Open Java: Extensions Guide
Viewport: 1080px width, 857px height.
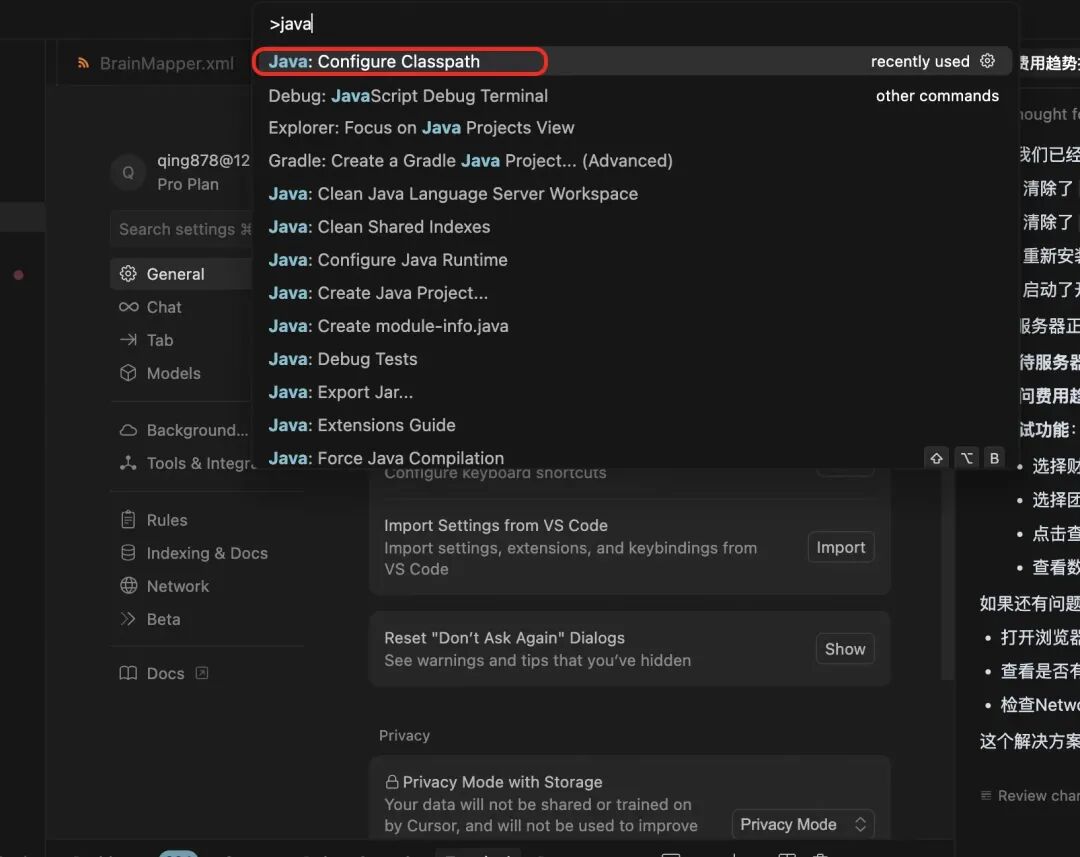pyautogui.click(x=632, y=425)
